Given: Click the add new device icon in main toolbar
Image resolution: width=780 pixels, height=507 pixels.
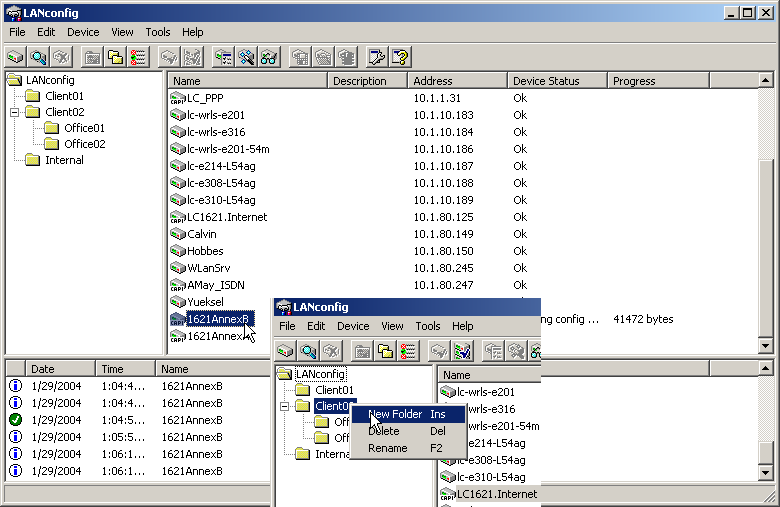Looking at the screenshot, I should [16, 57].
